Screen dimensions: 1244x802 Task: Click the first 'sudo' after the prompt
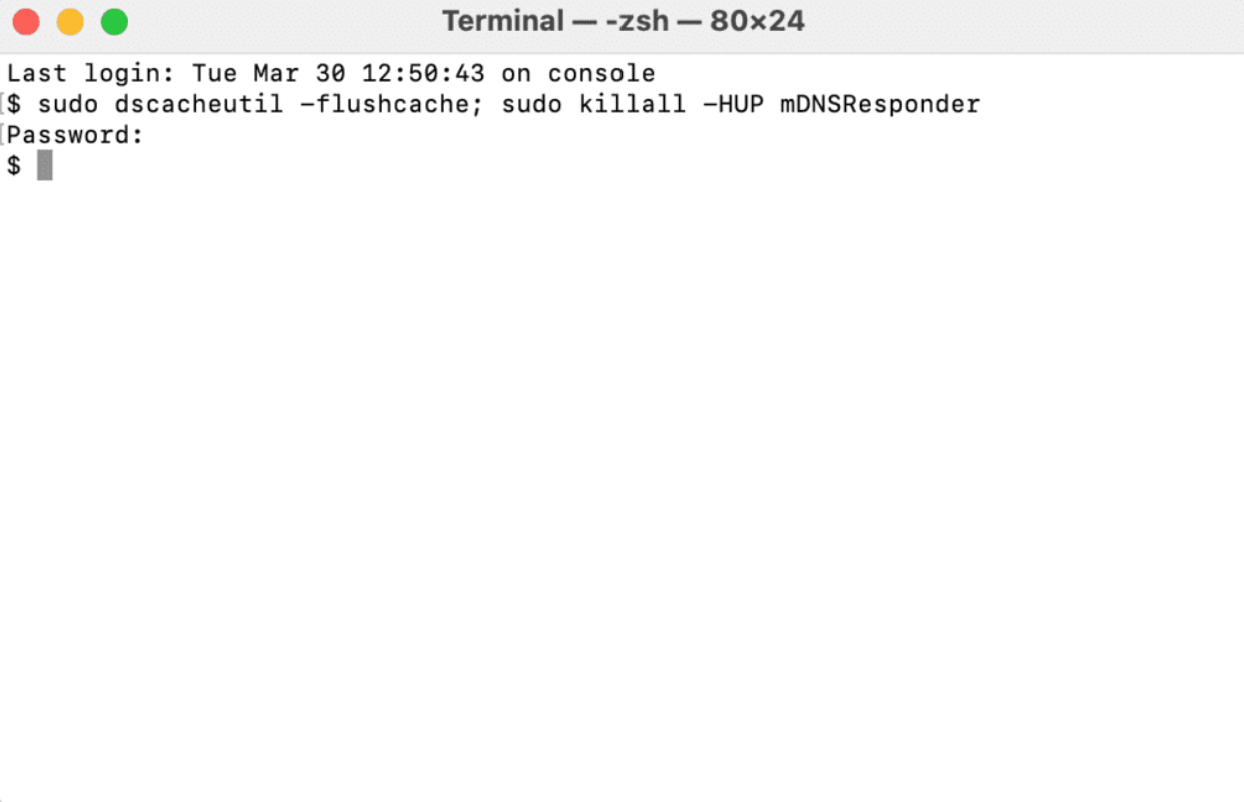68,104
